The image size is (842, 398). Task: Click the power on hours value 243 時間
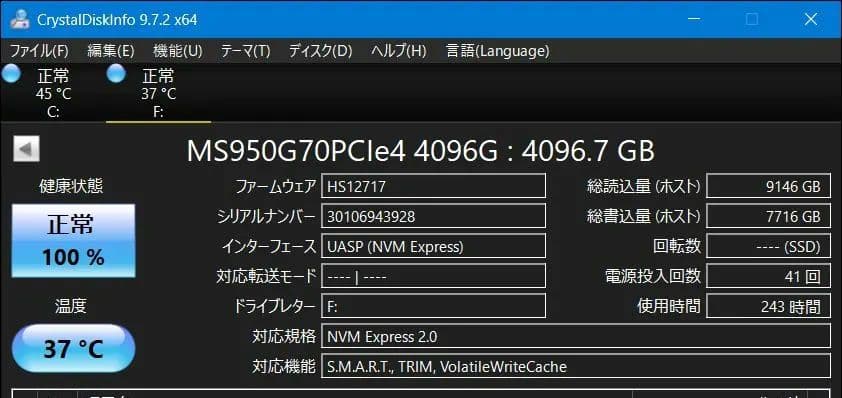point(768,306)
